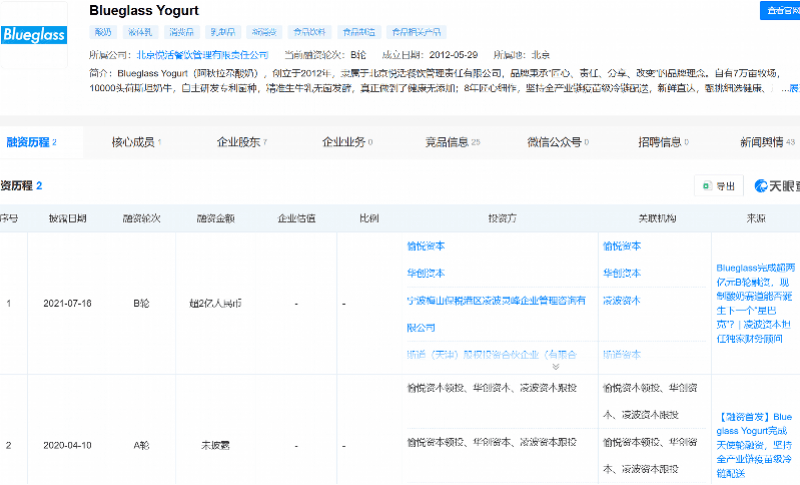Select the 企业业务 tab
This screenshot has width=800, height=485.
[346, 143]
